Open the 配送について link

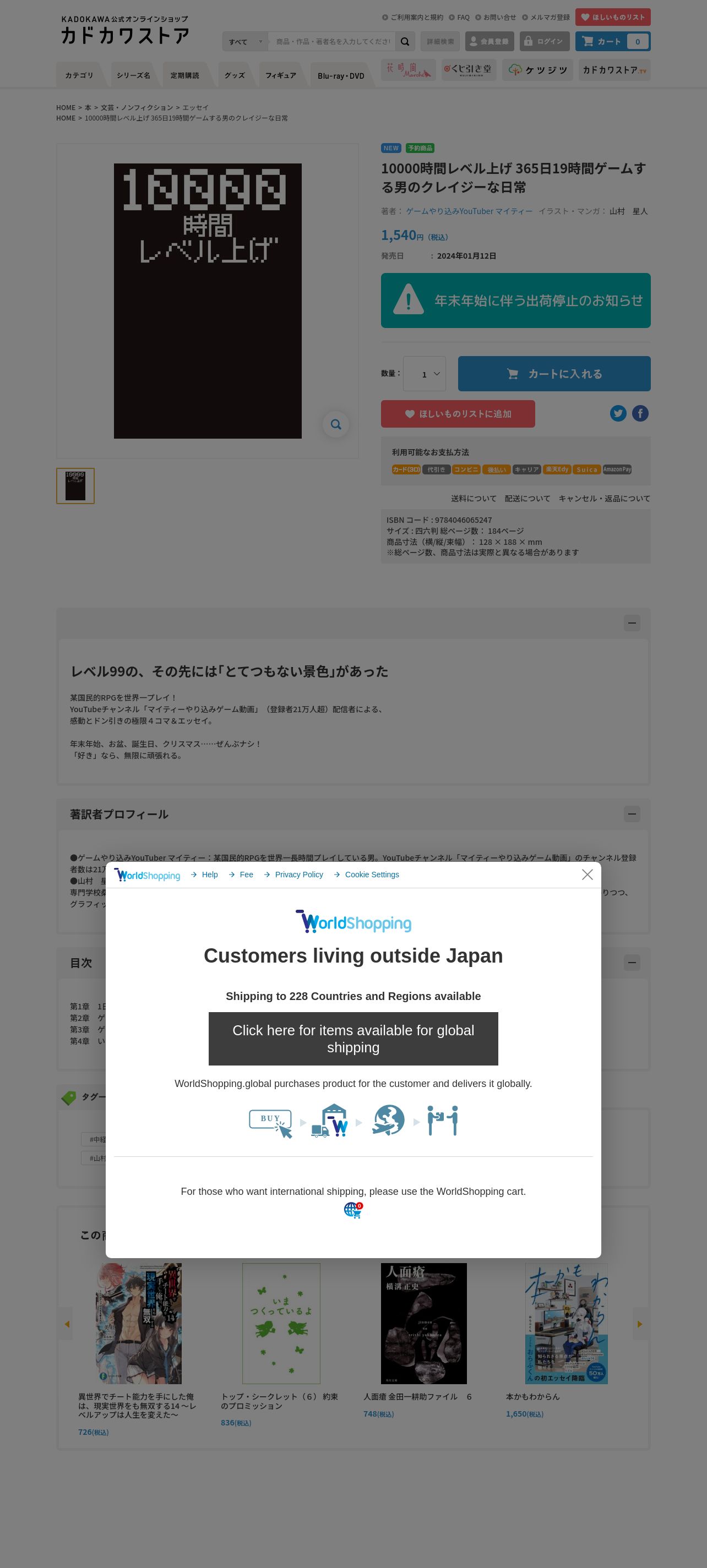(x=527, y=499)
